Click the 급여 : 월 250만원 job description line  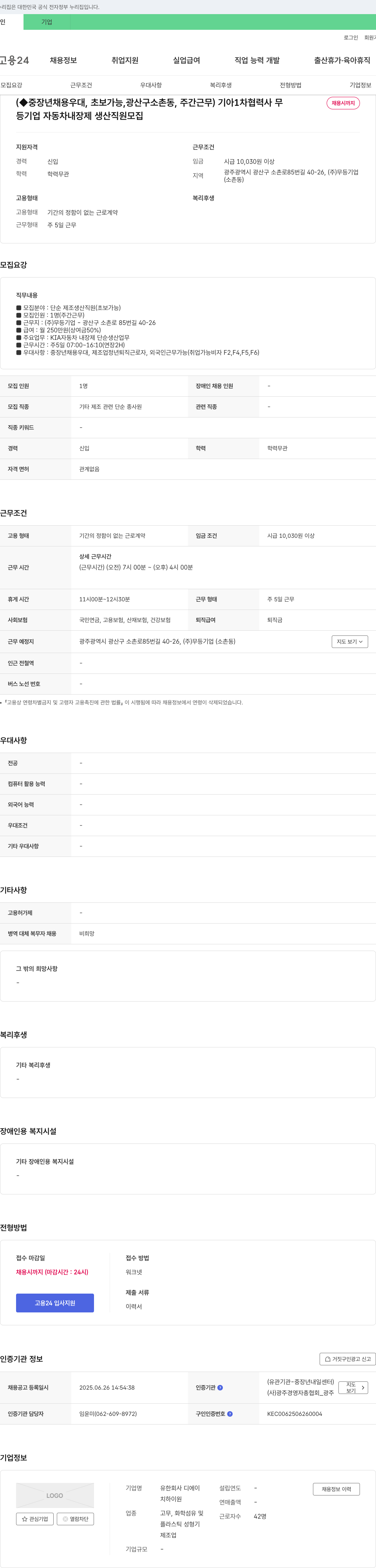[58, 330]
